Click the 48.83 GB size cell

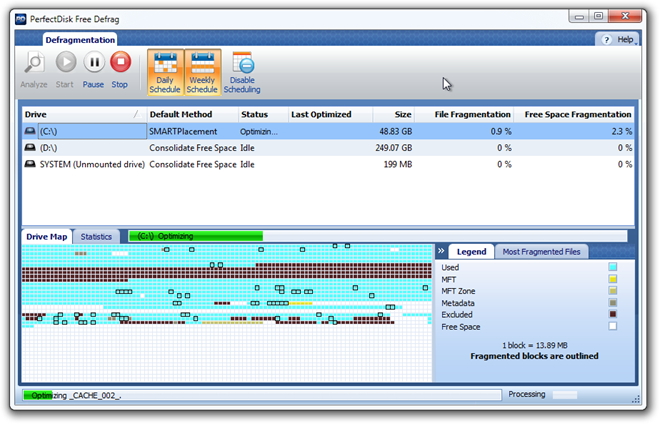(x=395, y=131)
